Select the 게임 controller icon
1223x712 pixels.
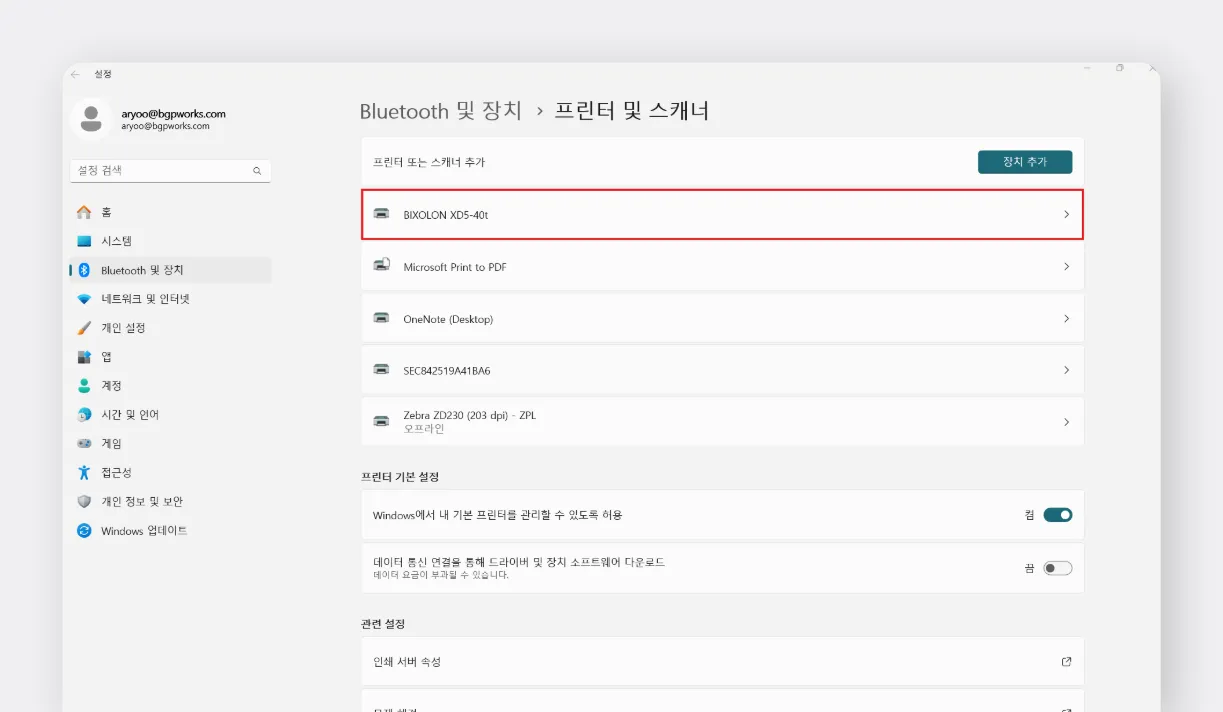(85, 443)
